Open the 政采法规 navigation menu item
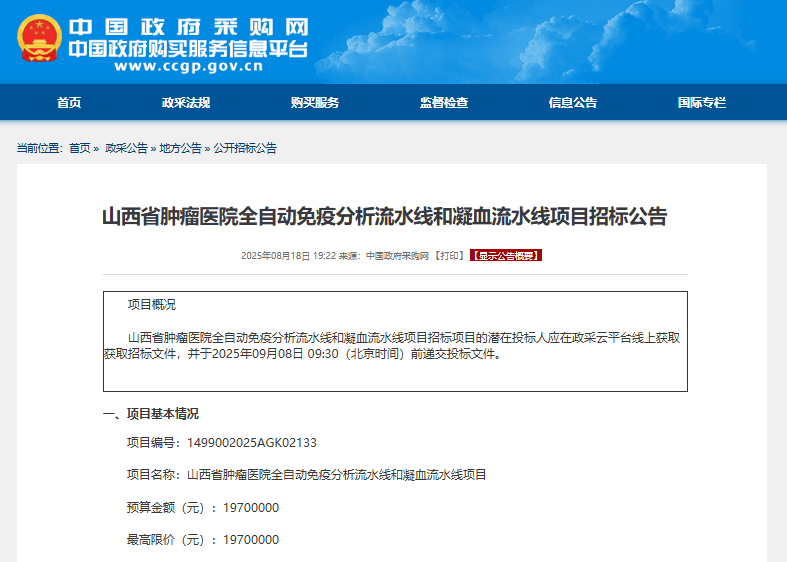787x562 pixels. click(186, 102)
